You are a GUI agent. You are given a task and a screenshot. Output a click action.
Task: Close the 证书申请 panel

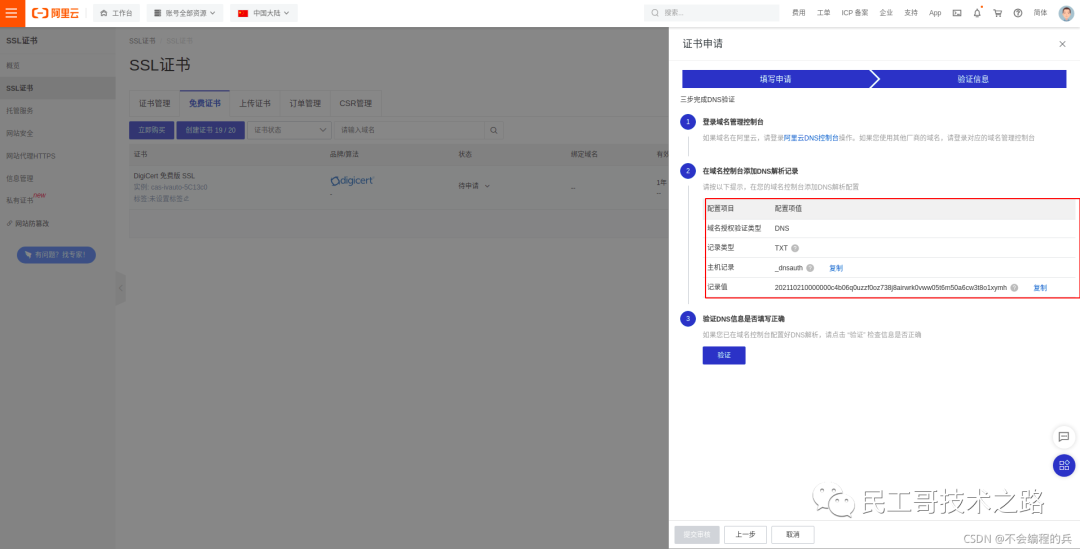pos(1062,44)
